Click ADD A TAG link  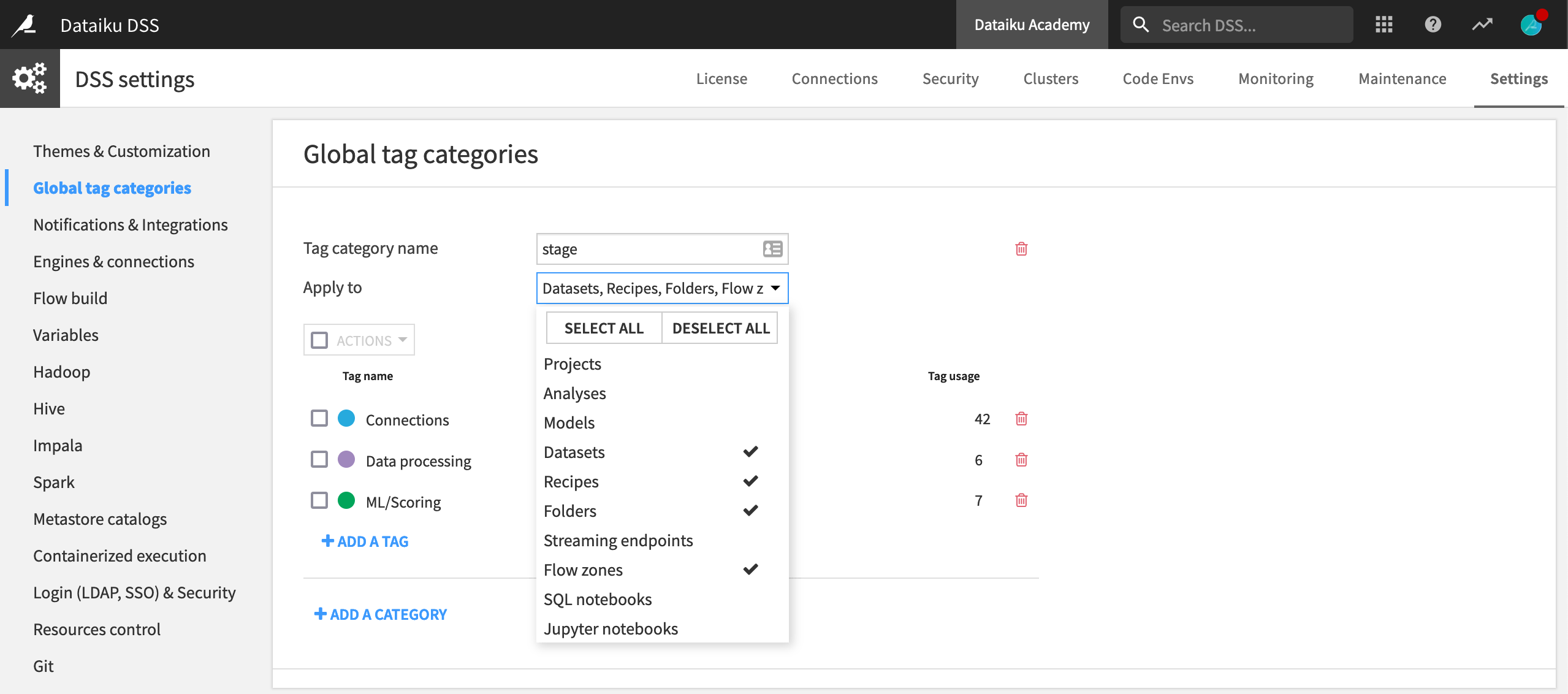click(365, 541)
